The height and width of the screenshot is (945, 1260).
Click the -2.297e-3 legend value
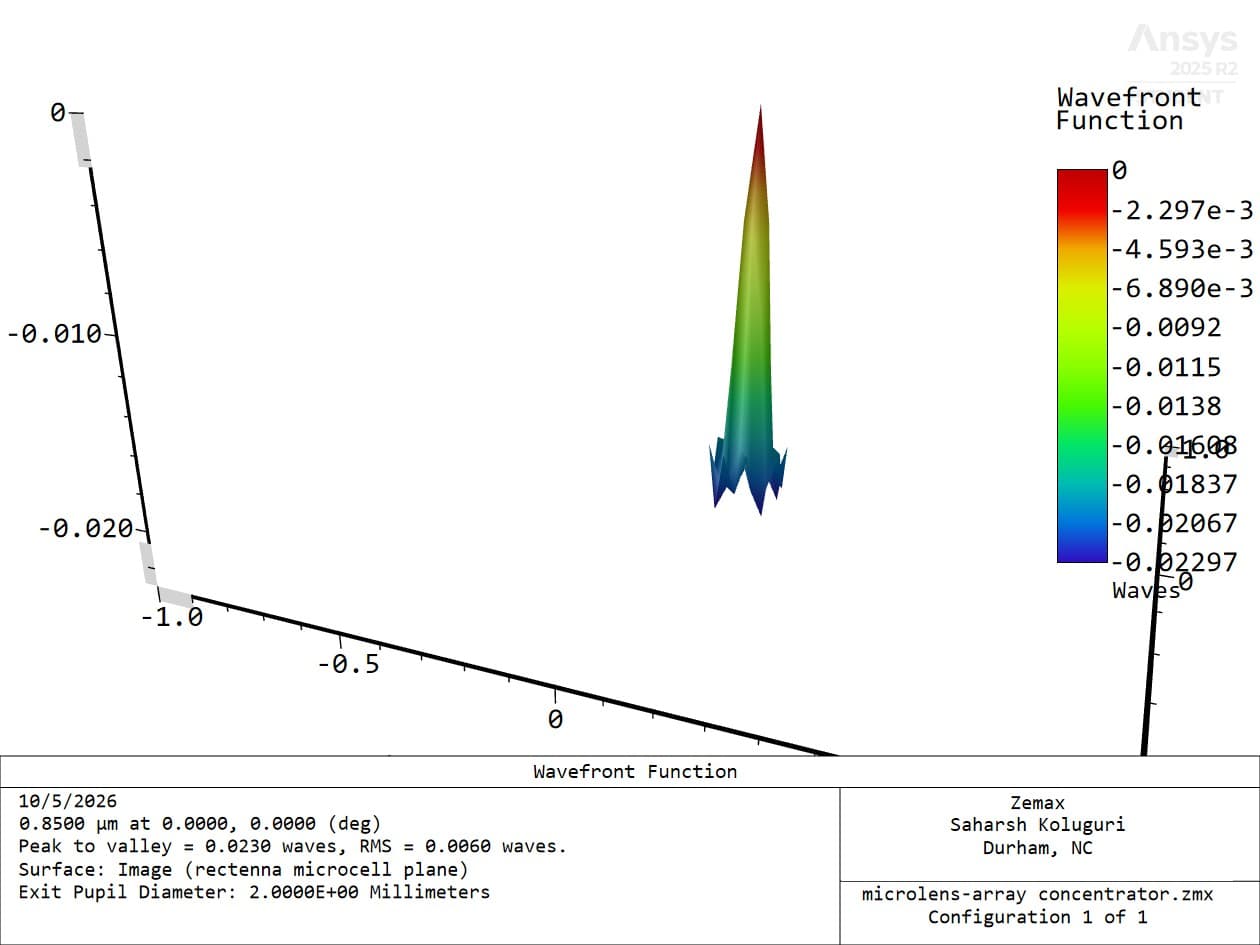(x=1182, y=210)
